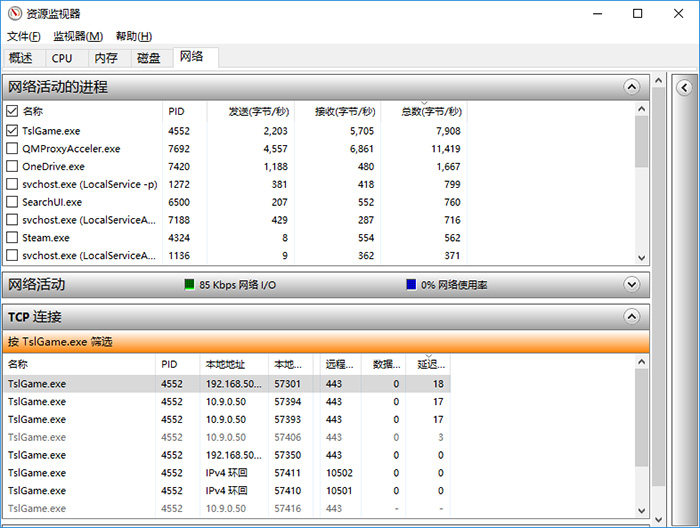This screenshot has height=528, width=700.
Task: Enable the Steam.exe checkbox
Action: (12, 238)
